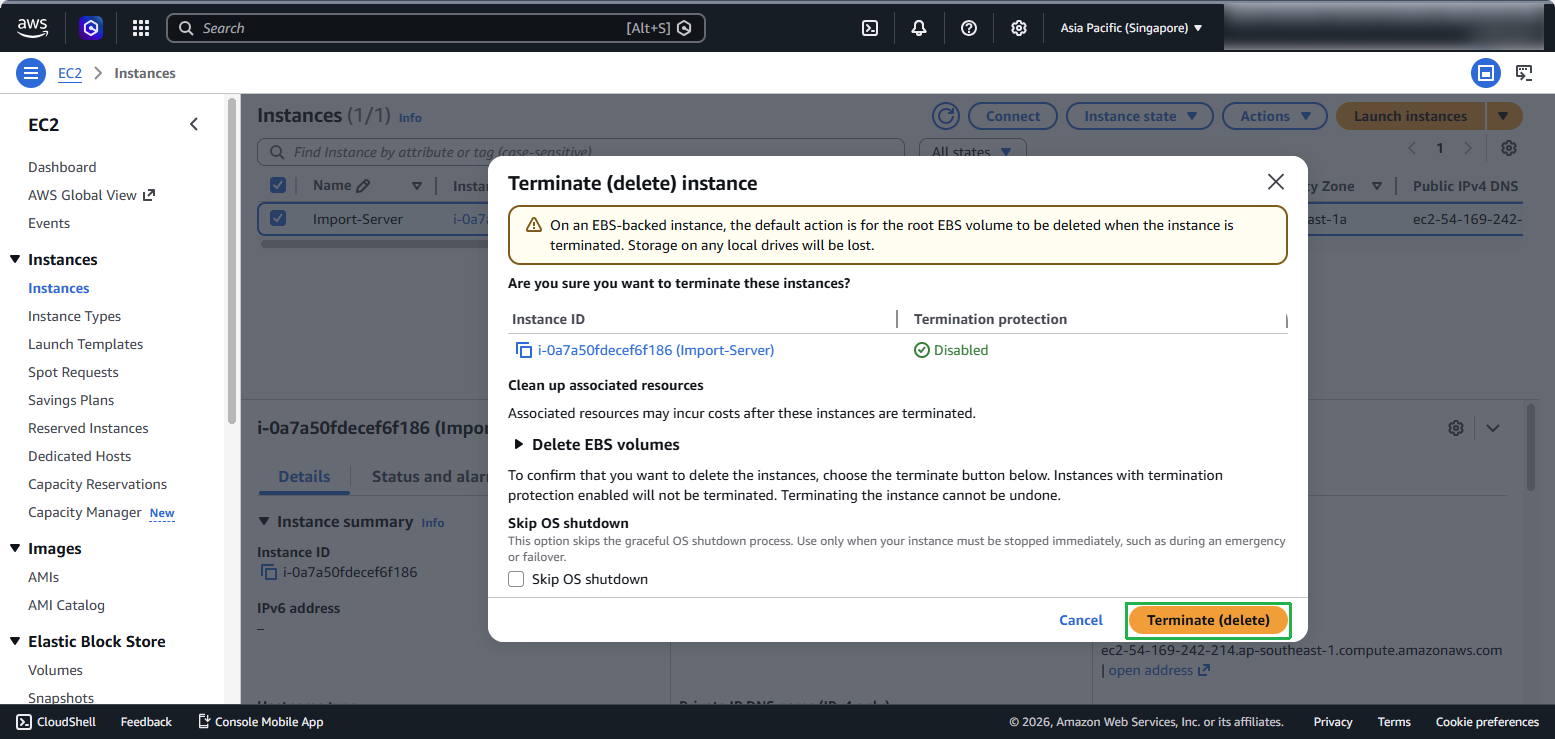Toggle the blue split panel icon
1555x739 pixels.
[1486, 73]
